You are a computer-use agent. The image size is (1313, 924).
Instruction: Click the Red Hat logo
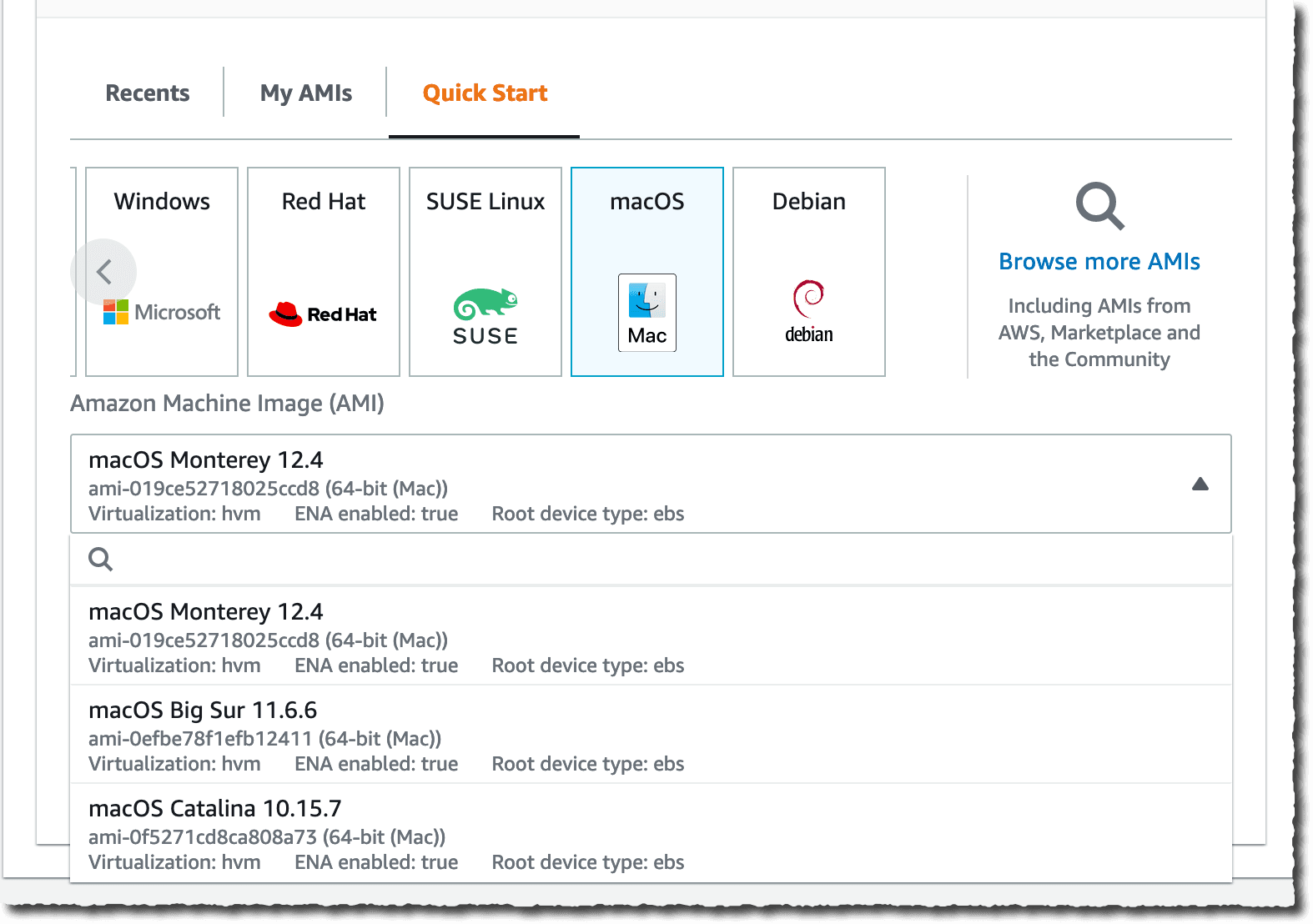click(323, 314)
